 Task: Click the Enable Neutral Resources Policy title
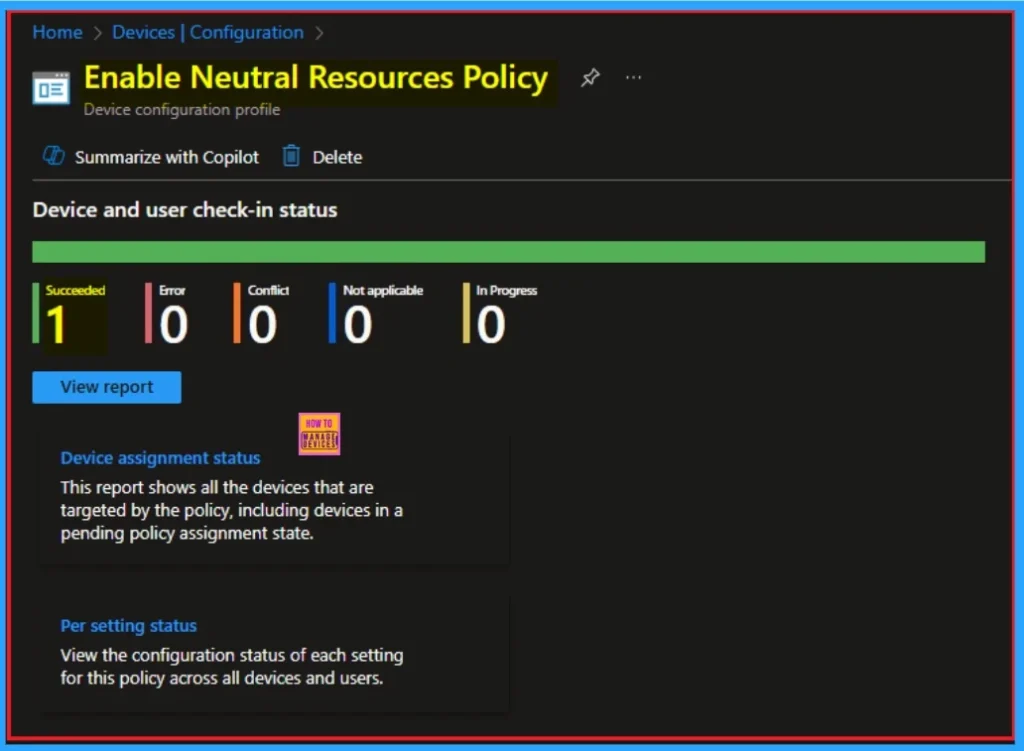pyautogui.click(x=316, y=78)
